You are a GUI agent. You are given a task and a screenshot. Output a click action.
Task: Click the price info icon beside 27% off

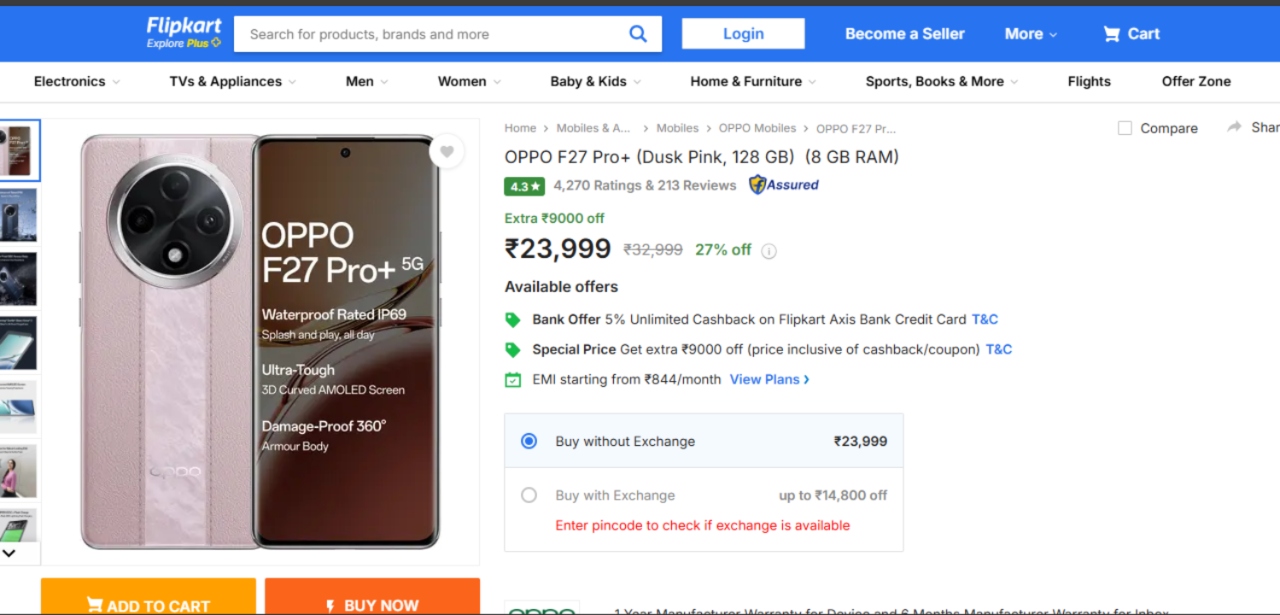(x=769, y=251)
